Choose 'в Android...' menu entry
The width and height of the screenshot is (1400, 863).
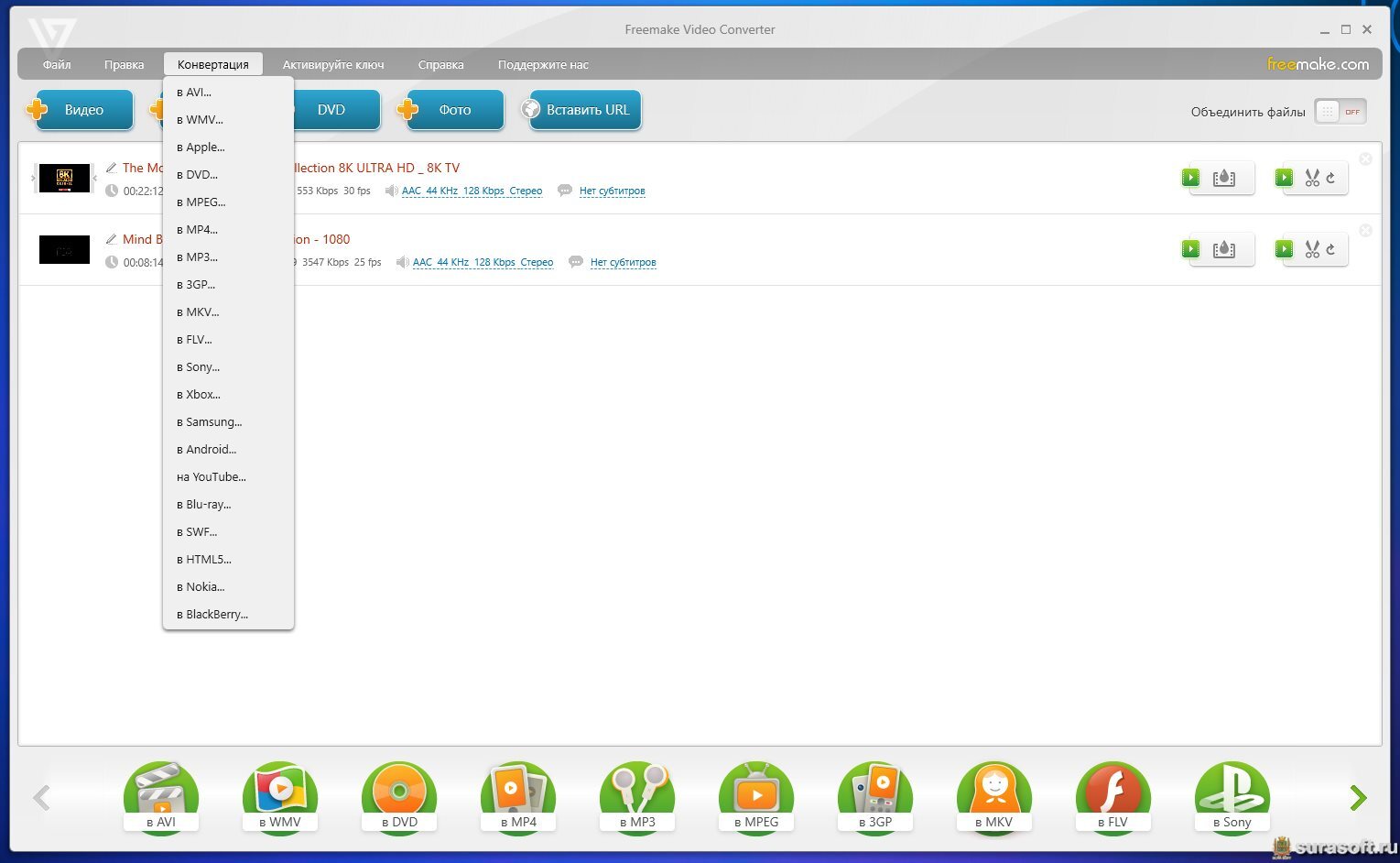[228, 449]
